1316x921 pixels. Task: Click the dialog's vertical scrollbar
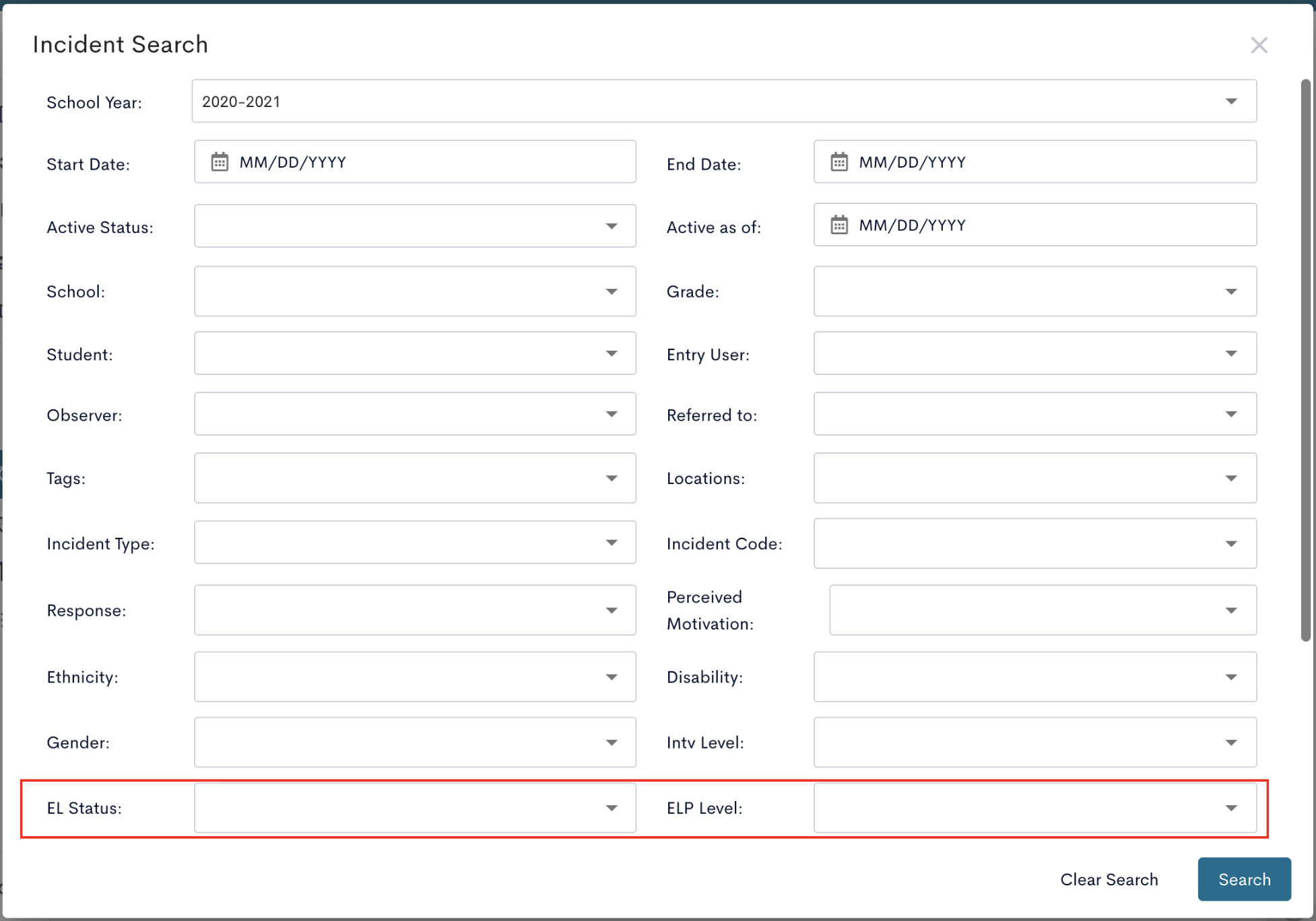[1305, 360]
